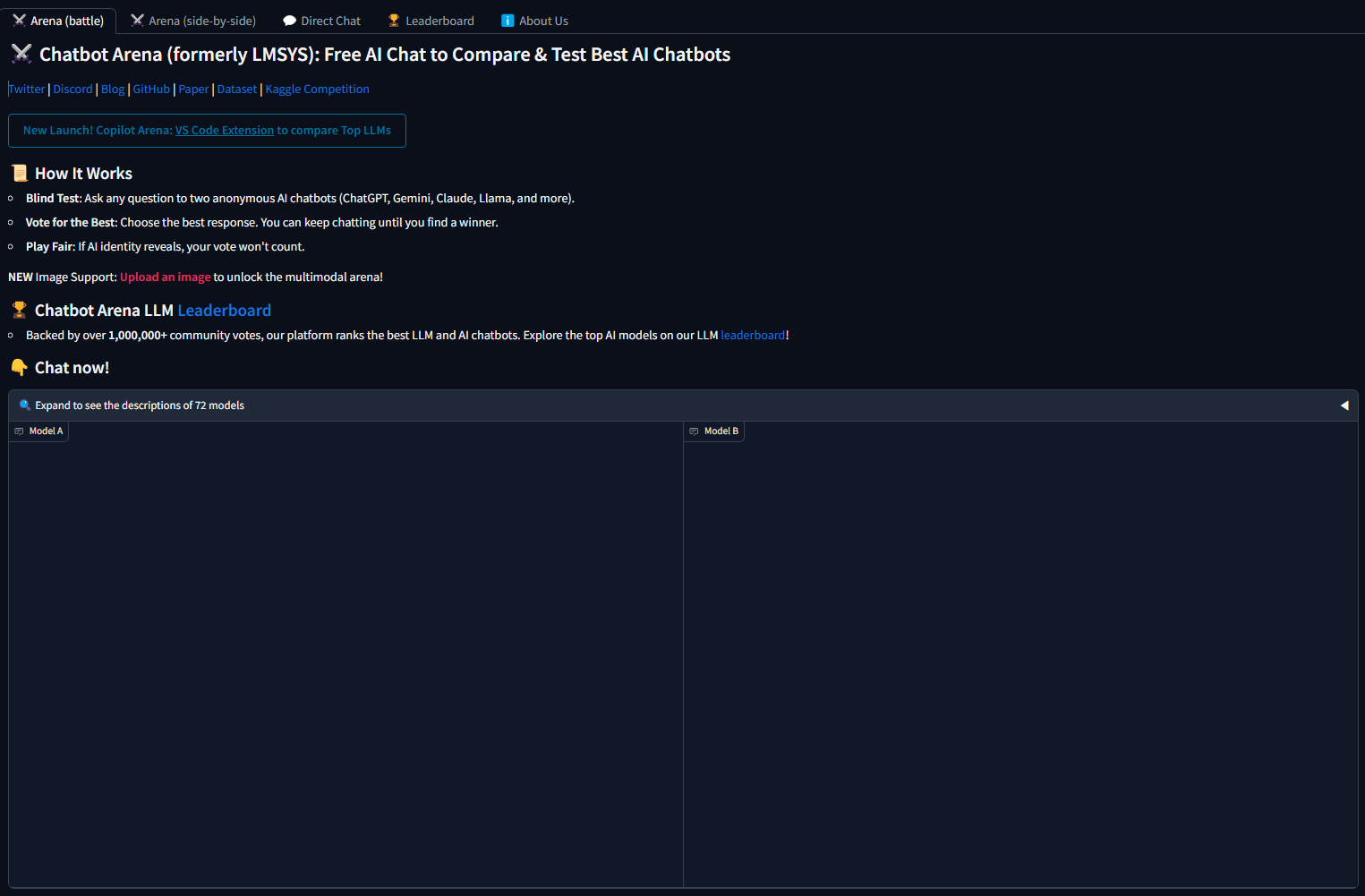Select the trophy icon on the Leaderboard tab
This screenshot has height=896, width=1365.
pos(395,20)
